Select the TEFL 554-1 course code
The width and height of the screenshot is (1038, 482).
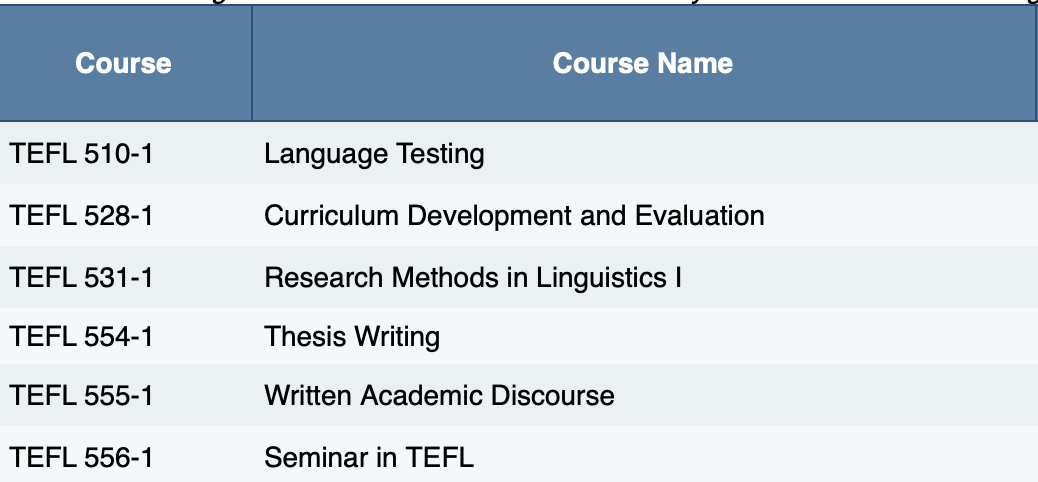tap(81, 336)
